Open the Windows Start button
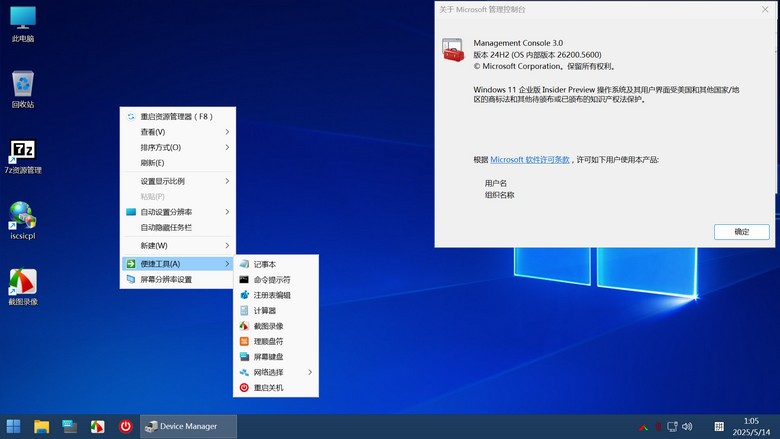The image size is (780, 439). click(x=13, y=426)
